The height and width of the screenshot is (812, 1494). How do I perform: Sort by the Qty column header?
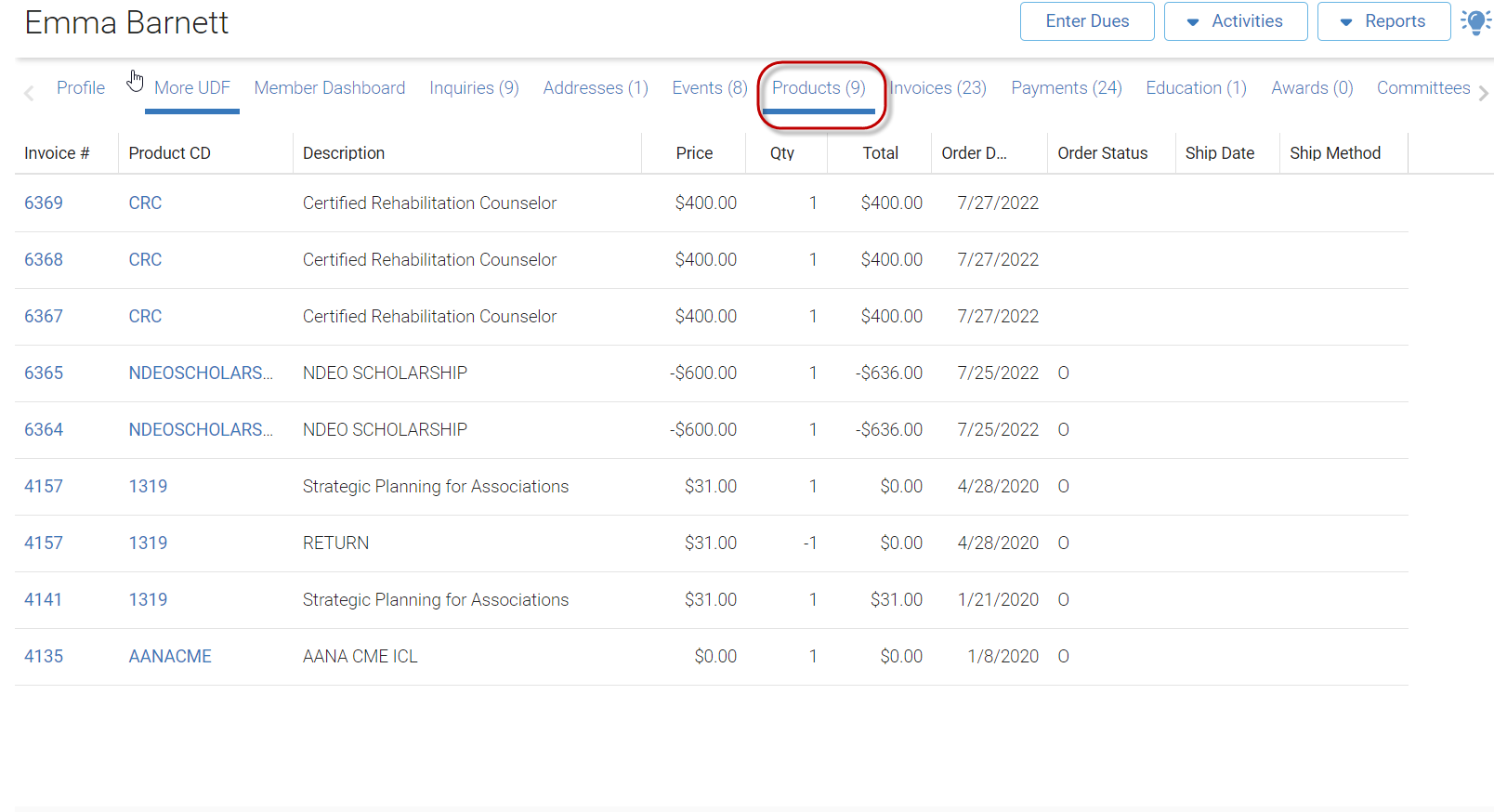(x=782, y=153)
